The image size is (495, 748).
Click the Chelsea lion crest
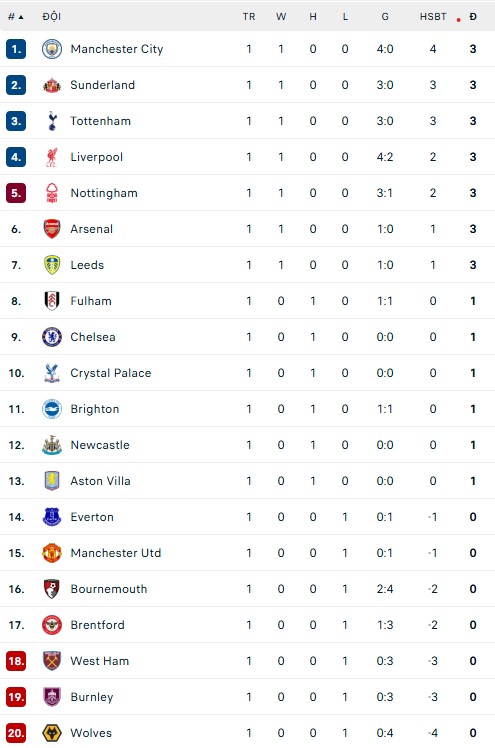52,337
